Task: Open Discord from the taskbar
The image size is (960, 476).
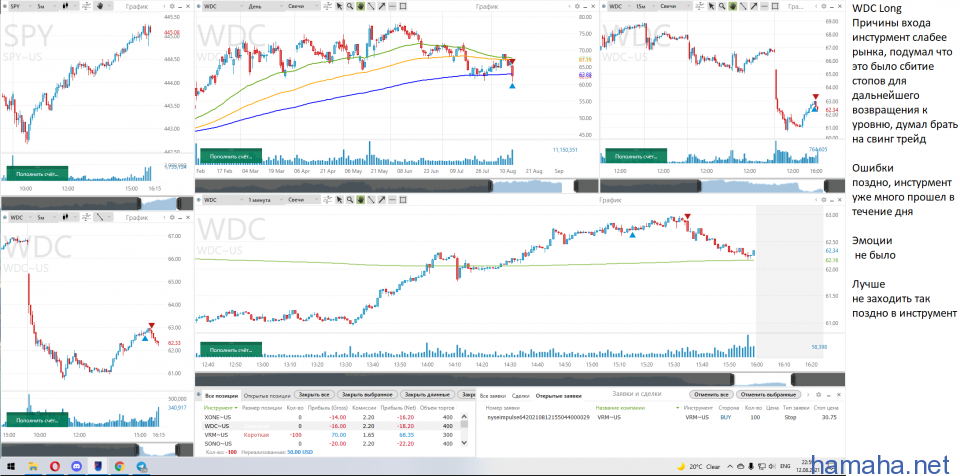Action: (x=75, y=466)
